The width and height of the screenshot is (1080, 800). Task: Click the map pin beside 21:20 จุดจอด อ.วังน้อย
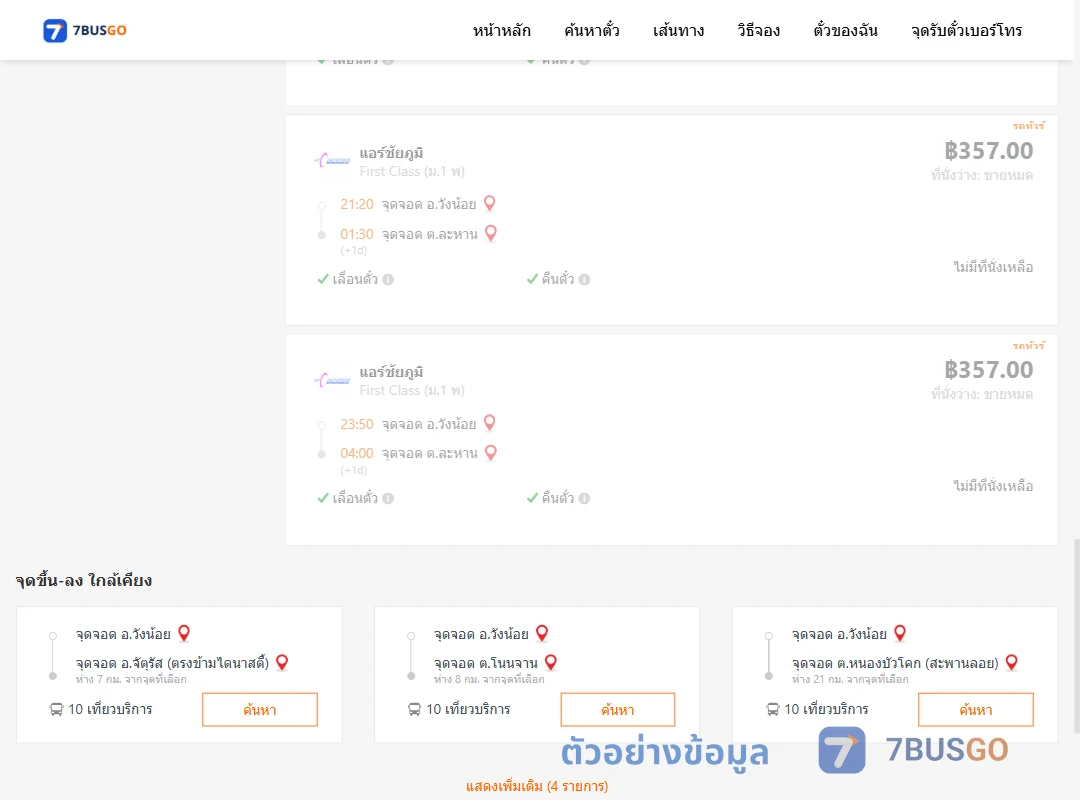coord(490,203)
